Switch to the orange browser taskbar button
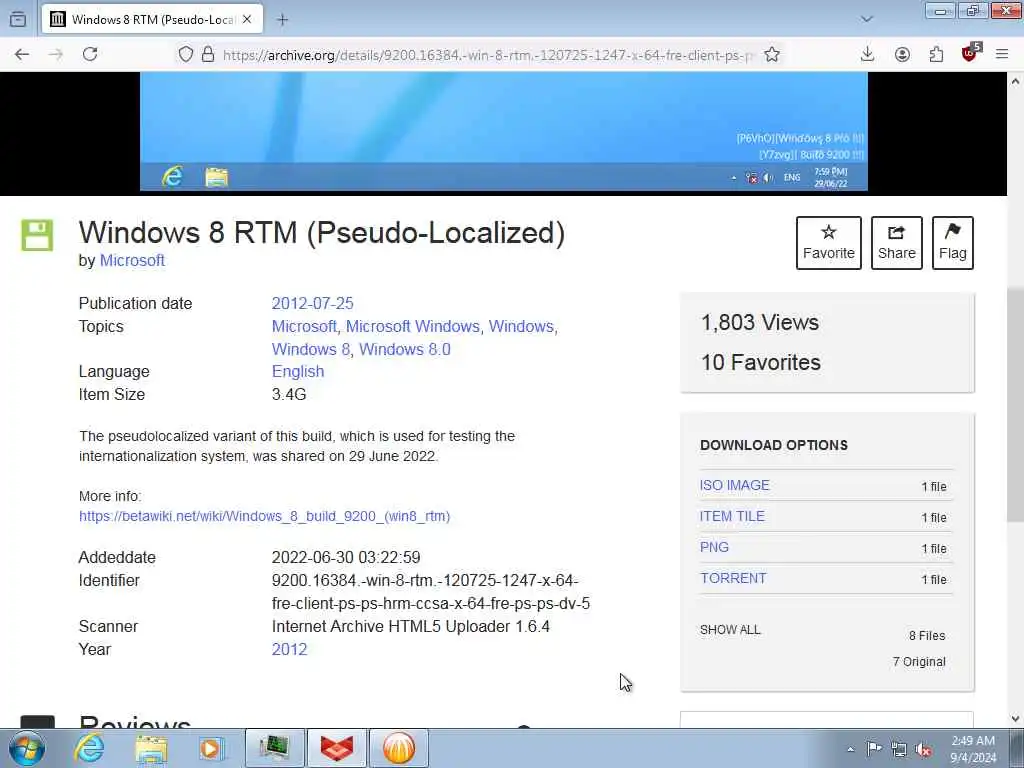Viewport: 1024px width, 768px height. [x=399, y=748]
